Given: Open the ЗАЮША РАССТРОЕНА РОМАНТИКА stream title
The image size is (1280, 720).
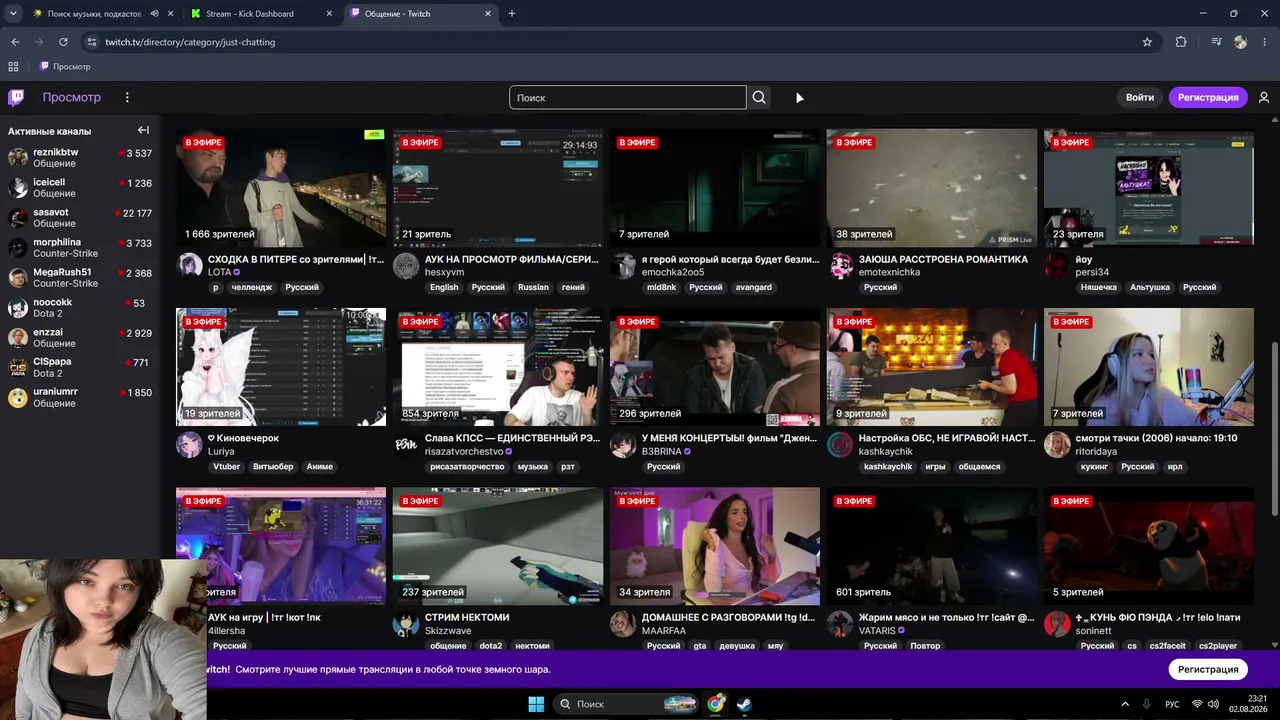Looking at the screenshot, I should pyautogui.click(x=943, y=259).
